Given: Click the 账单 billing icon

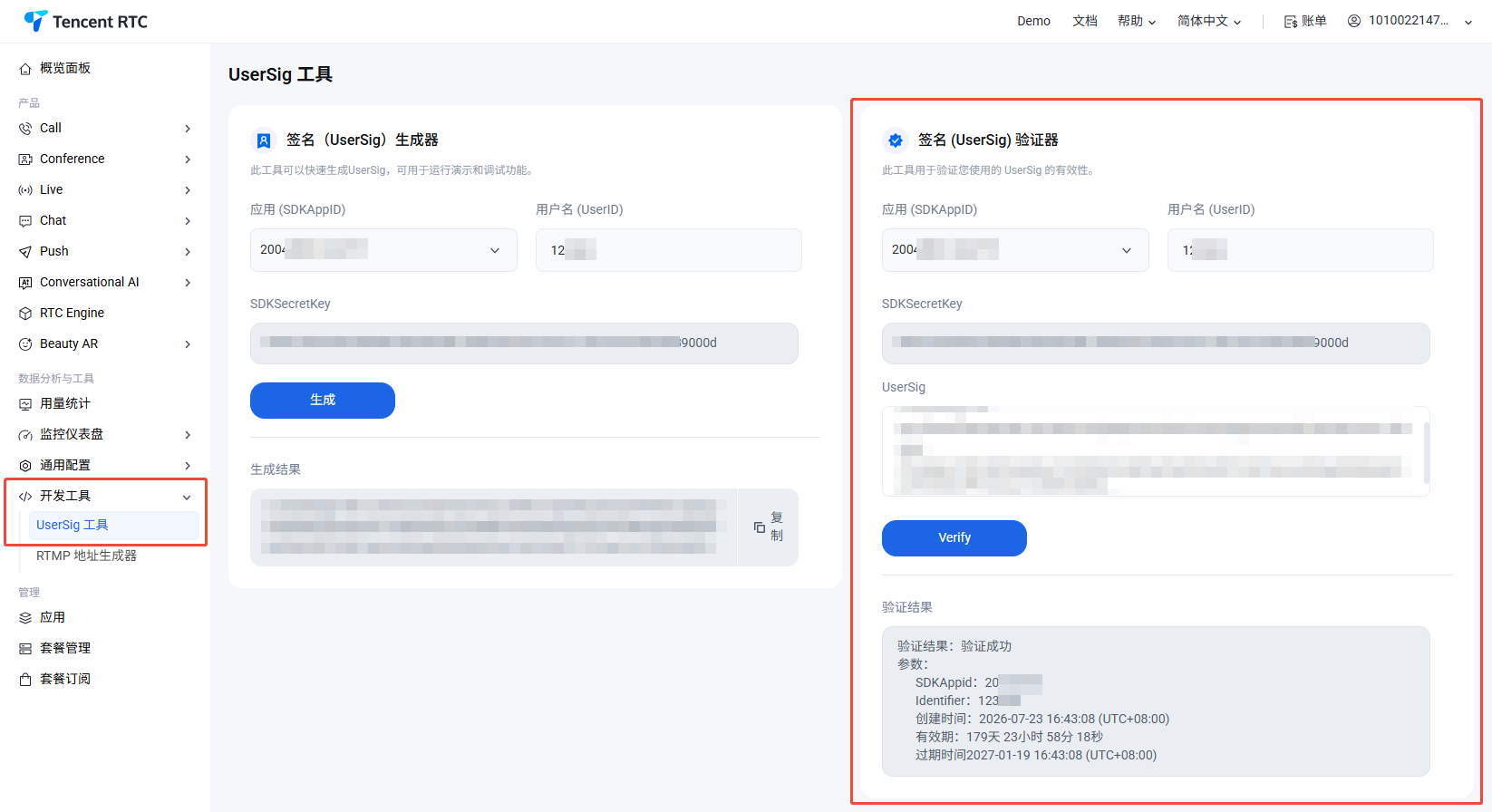Looking at the screenshot, I should pyautogui.click(x=1291, y=22).
